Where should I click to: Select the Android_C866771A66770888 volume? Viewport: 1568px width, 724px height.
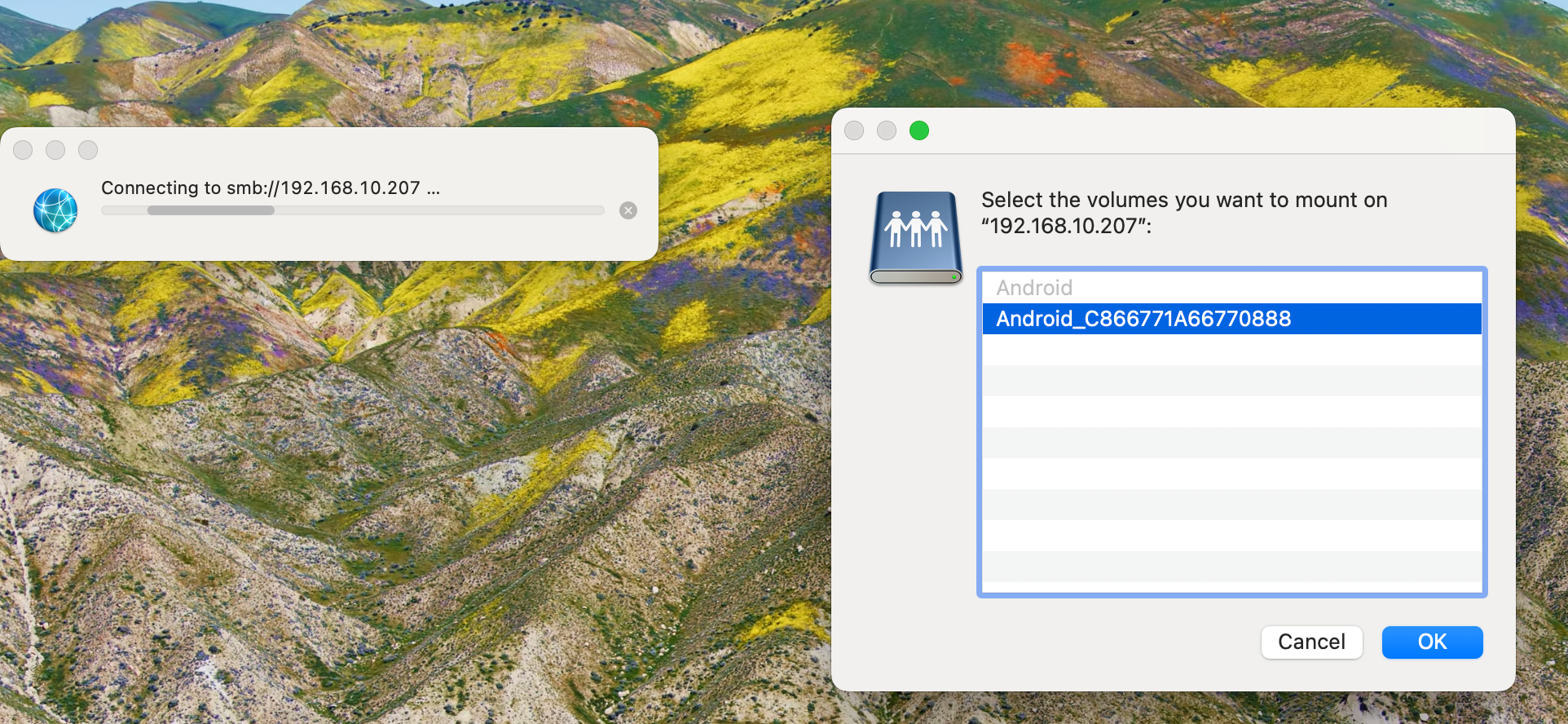tap(1231, 319)
